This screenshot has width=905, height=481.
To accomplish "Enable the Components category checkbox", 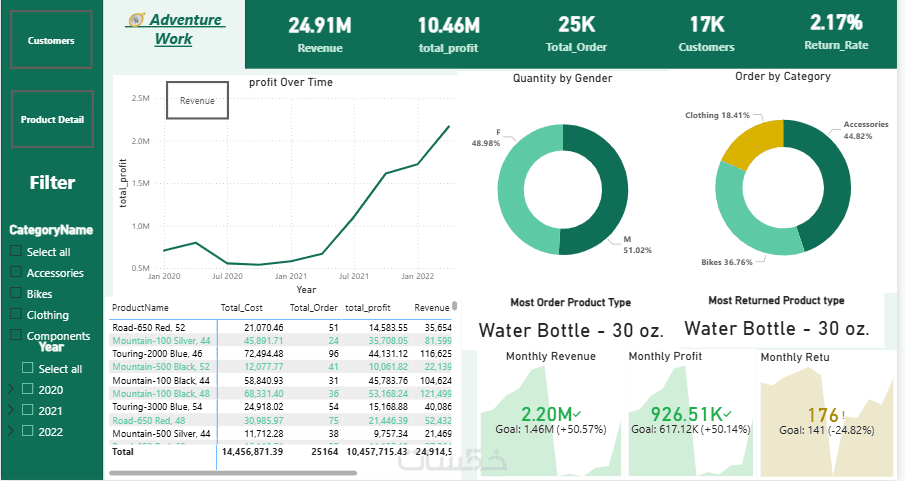I will click(x=16, y=335).
